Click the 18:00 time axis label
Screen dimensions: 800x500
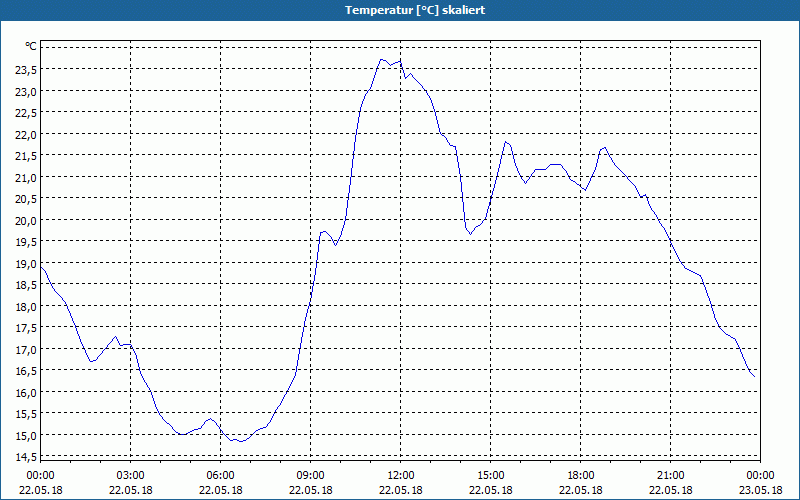point(581,476)
